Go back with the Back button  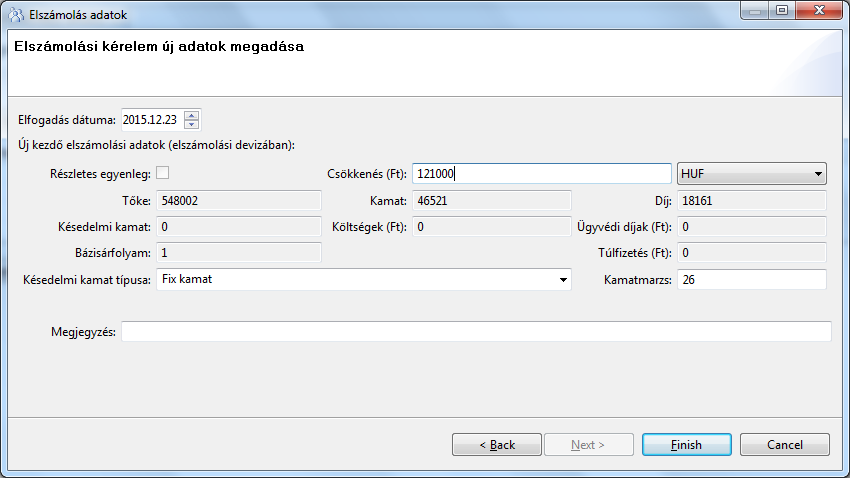[496, 444]
